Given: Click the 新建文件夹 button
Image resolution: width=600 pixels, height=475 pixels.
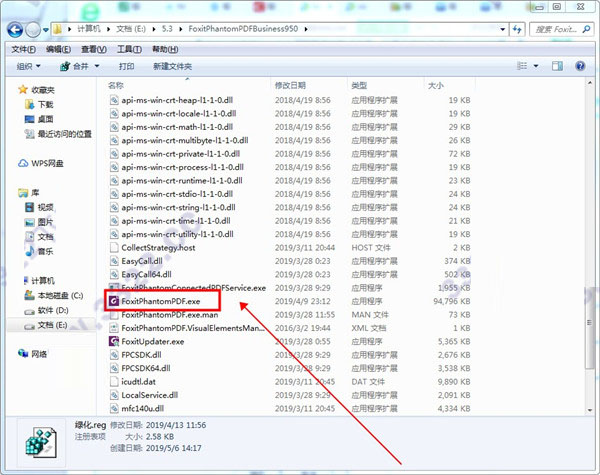Looking at the screenshot, I should [172, 66].
